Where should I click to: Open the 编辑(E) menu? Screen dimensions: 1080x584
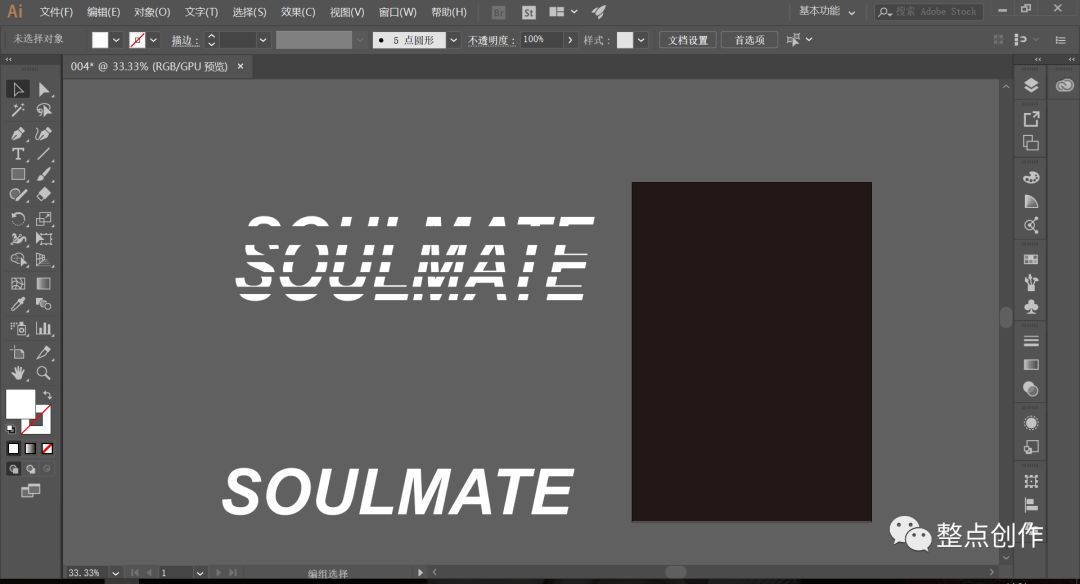coord(103,12)
